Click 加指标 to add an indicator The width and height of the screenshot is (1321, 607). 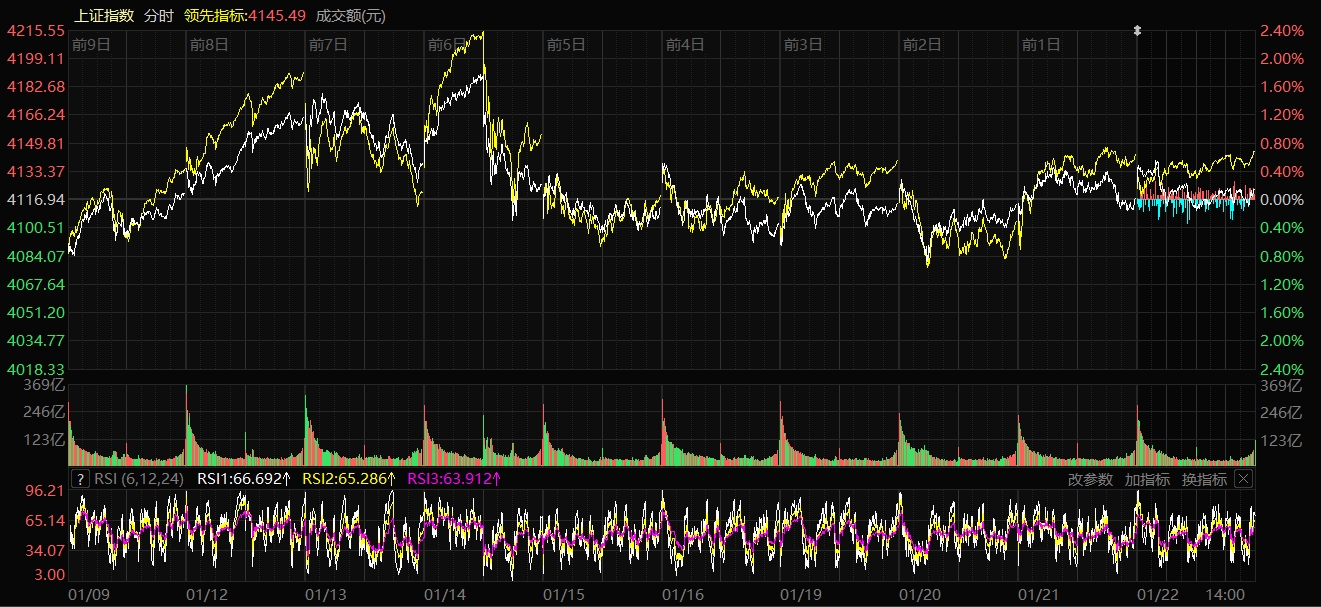[1147, 479]
